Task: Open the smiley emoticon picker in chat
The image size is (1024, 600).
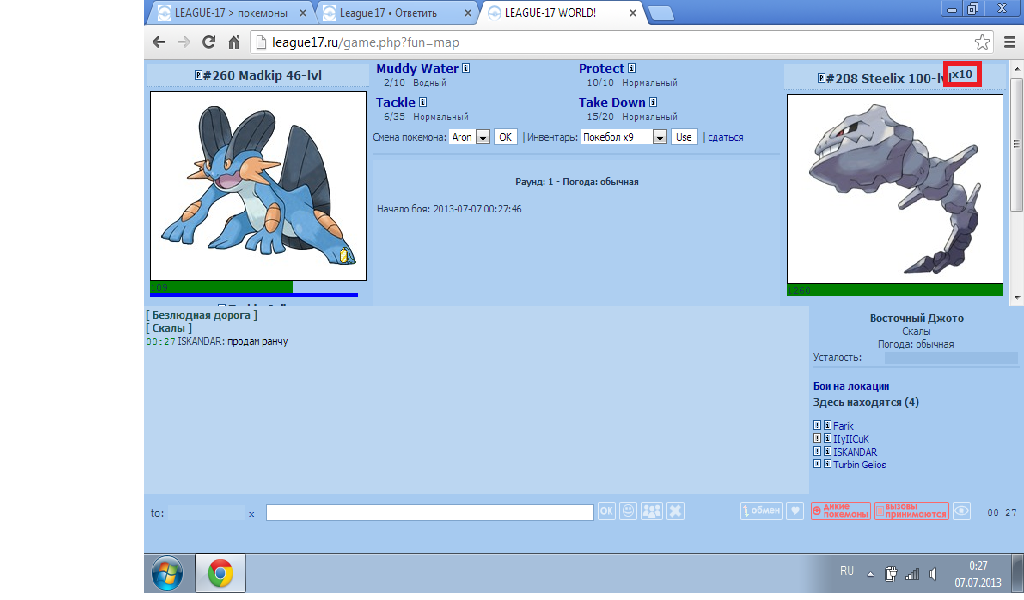Action: pyautogui.click(x=628, y=511)
